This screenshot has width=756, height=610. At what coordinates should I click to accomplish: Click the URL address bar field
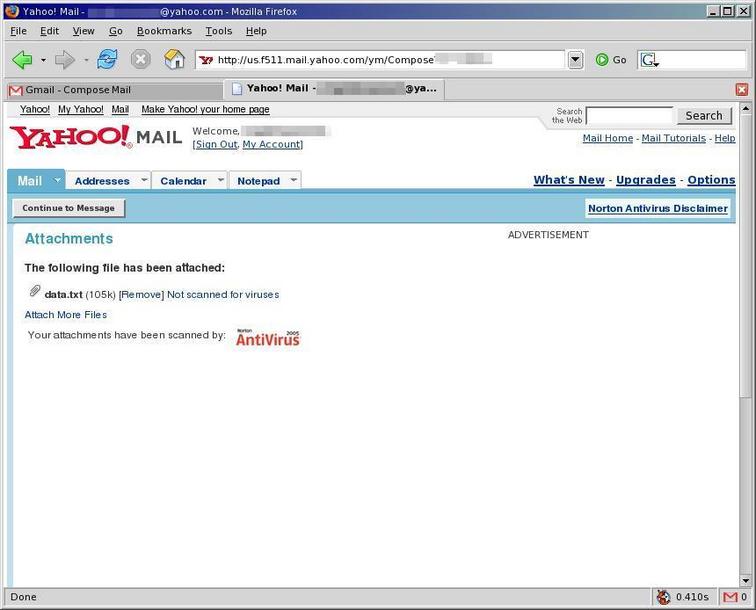click(379, 60)
